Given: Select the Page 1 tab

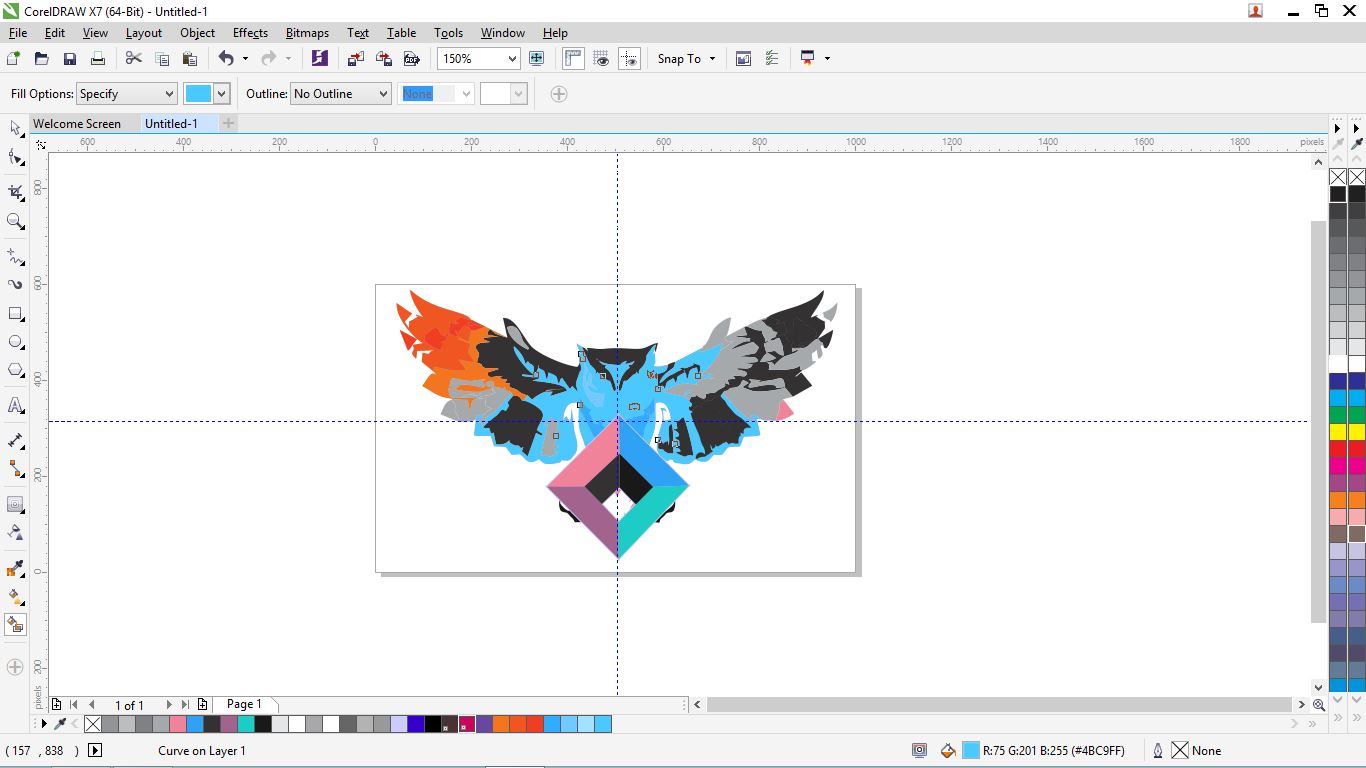Looking at the screenshot, I should [244, 704].
